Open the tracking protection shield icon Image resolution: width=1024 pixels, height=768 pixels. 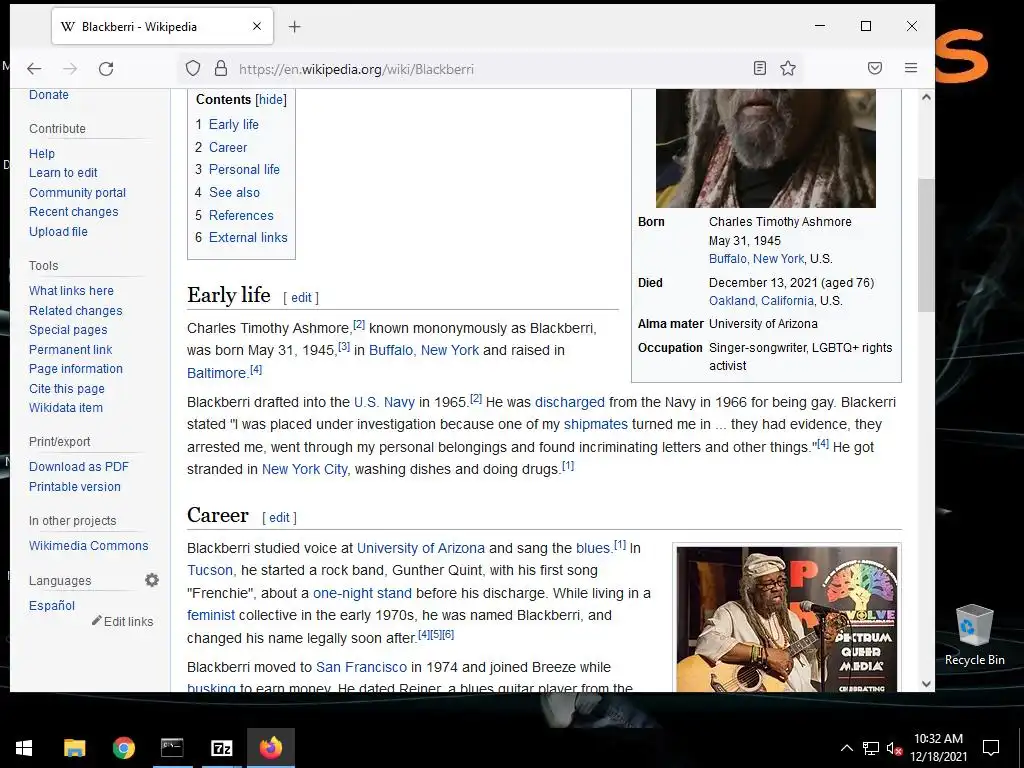(193, 69)
